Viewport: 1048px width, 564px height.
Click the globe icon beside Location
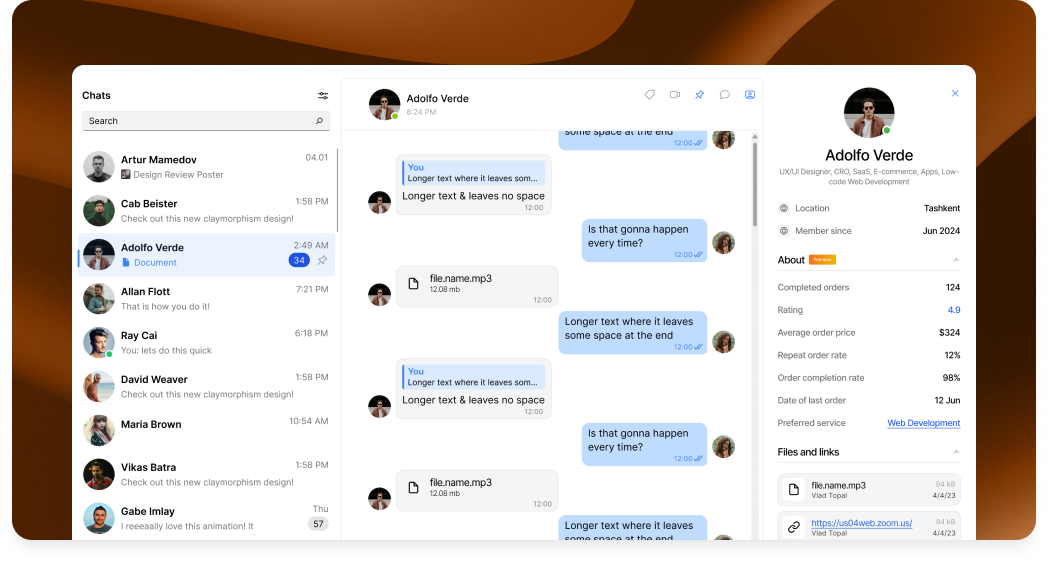click(x=784, y=208)
